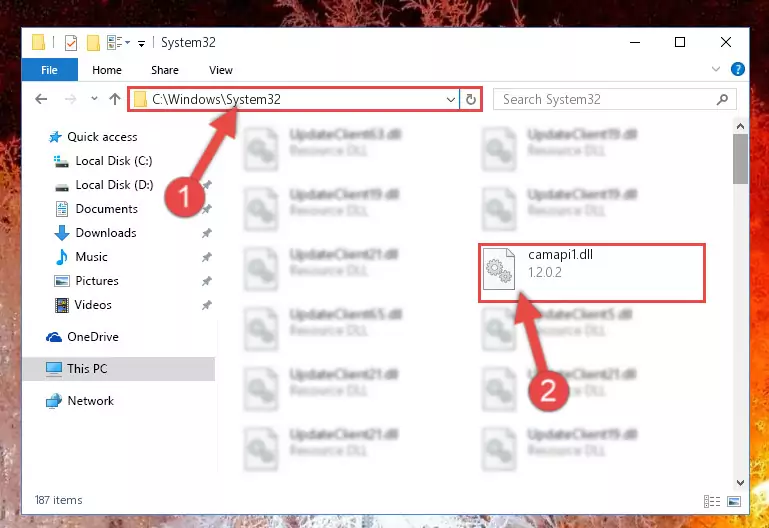Switch to the Home ribbon tab
This screenshot has width=769, height=528.
106,70
